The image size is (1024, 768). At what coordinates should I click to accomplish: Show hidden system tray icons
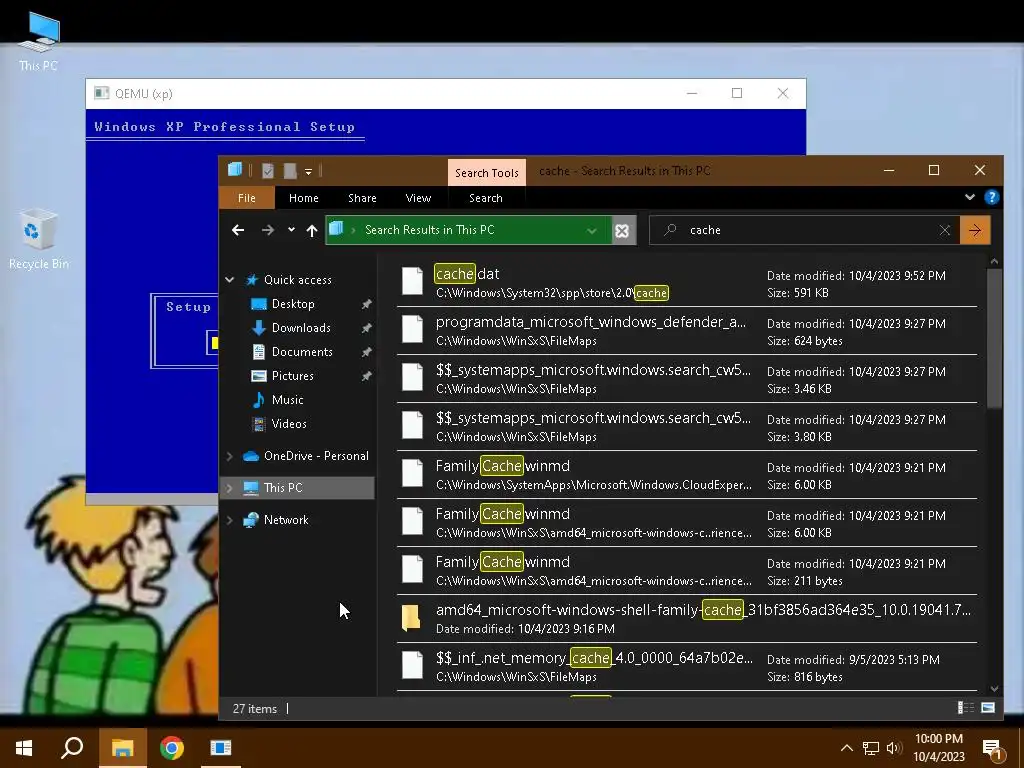pos(846,748)
